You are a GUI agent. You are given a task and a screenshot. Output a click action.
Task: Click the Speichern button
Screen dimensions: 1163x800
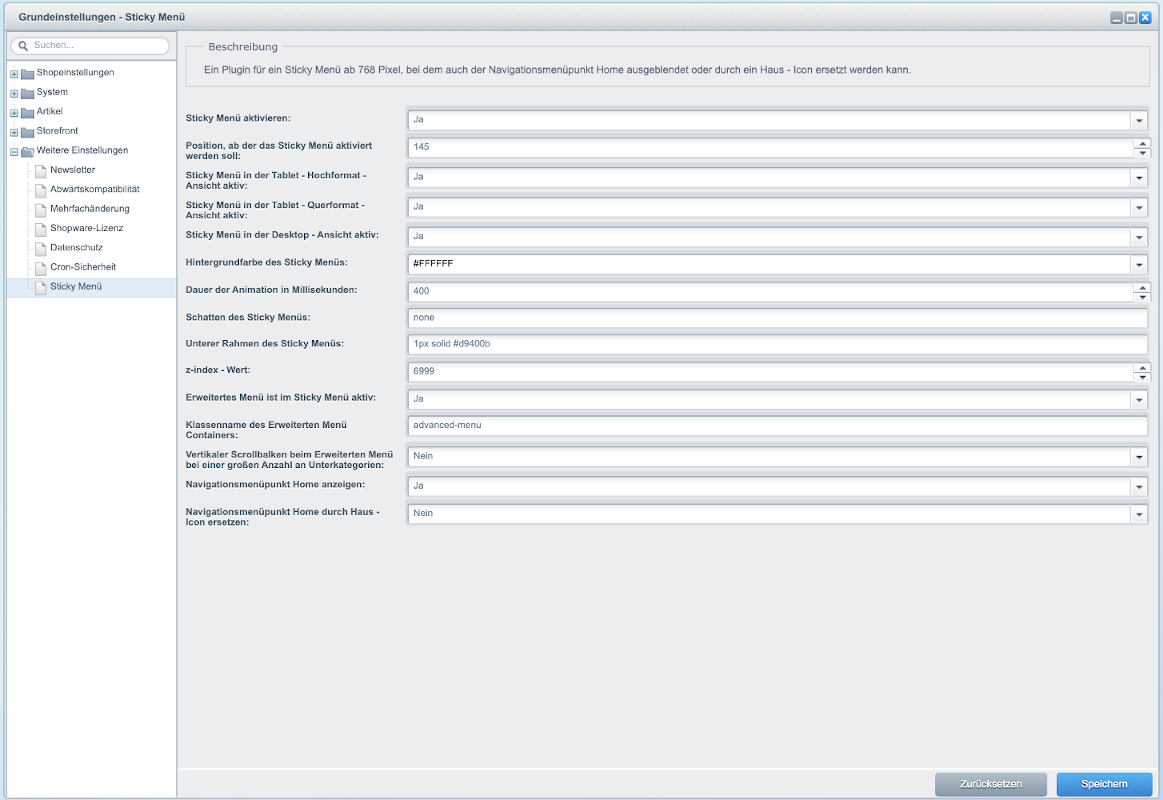[1104, 784]
